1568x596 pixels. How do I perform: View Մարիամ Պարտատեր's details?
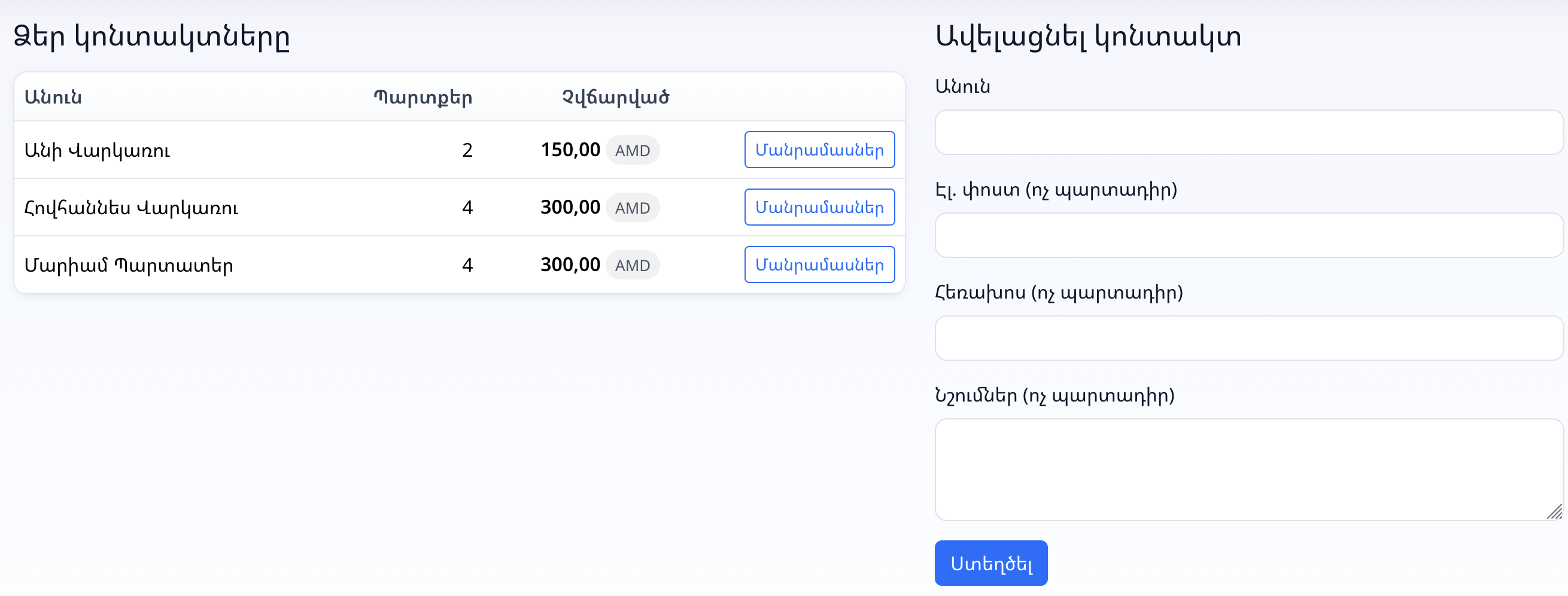tap(819, 264)
